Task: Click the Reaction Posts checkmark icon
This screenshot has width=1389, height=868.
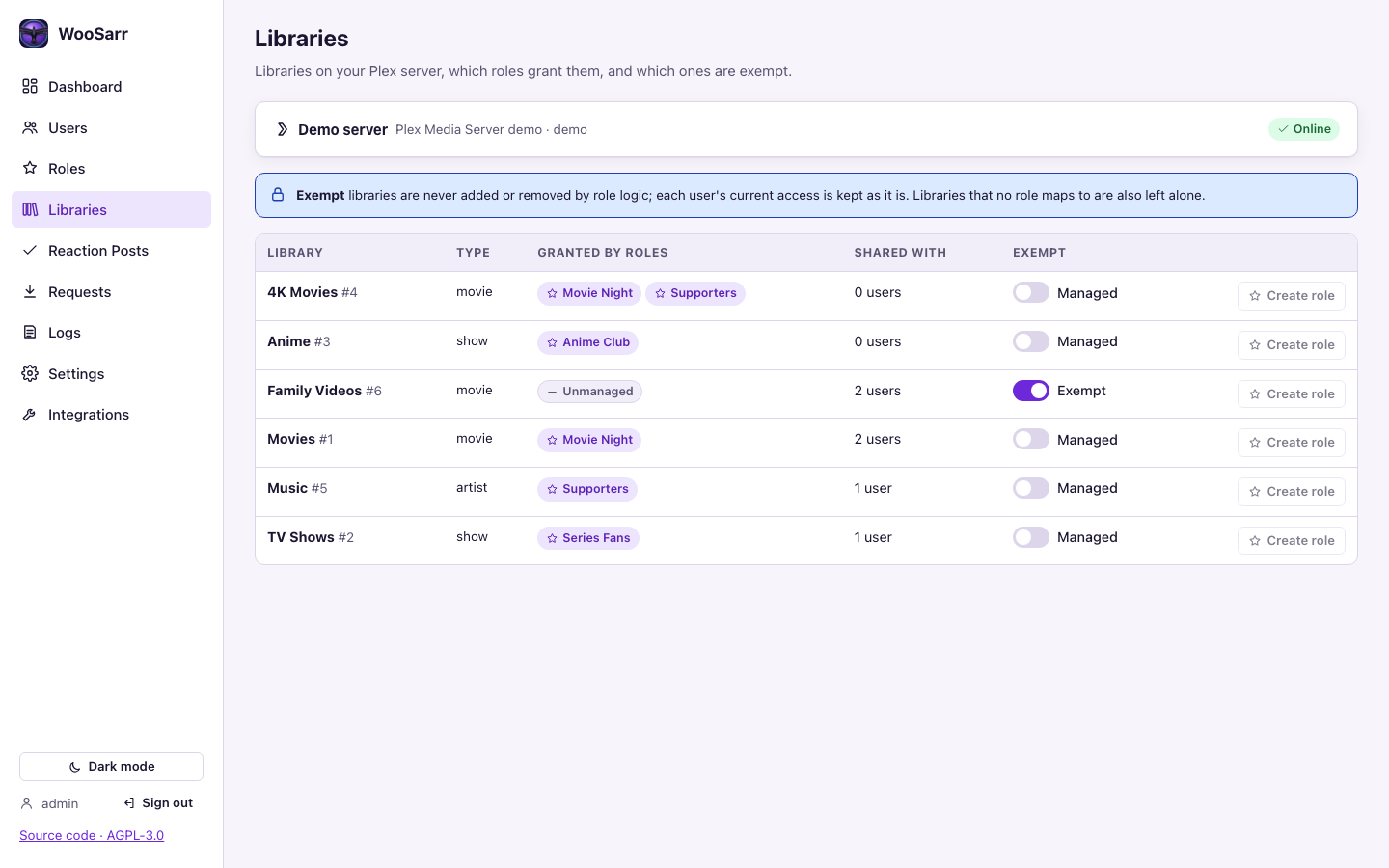Action: click(x=30, y=250)
